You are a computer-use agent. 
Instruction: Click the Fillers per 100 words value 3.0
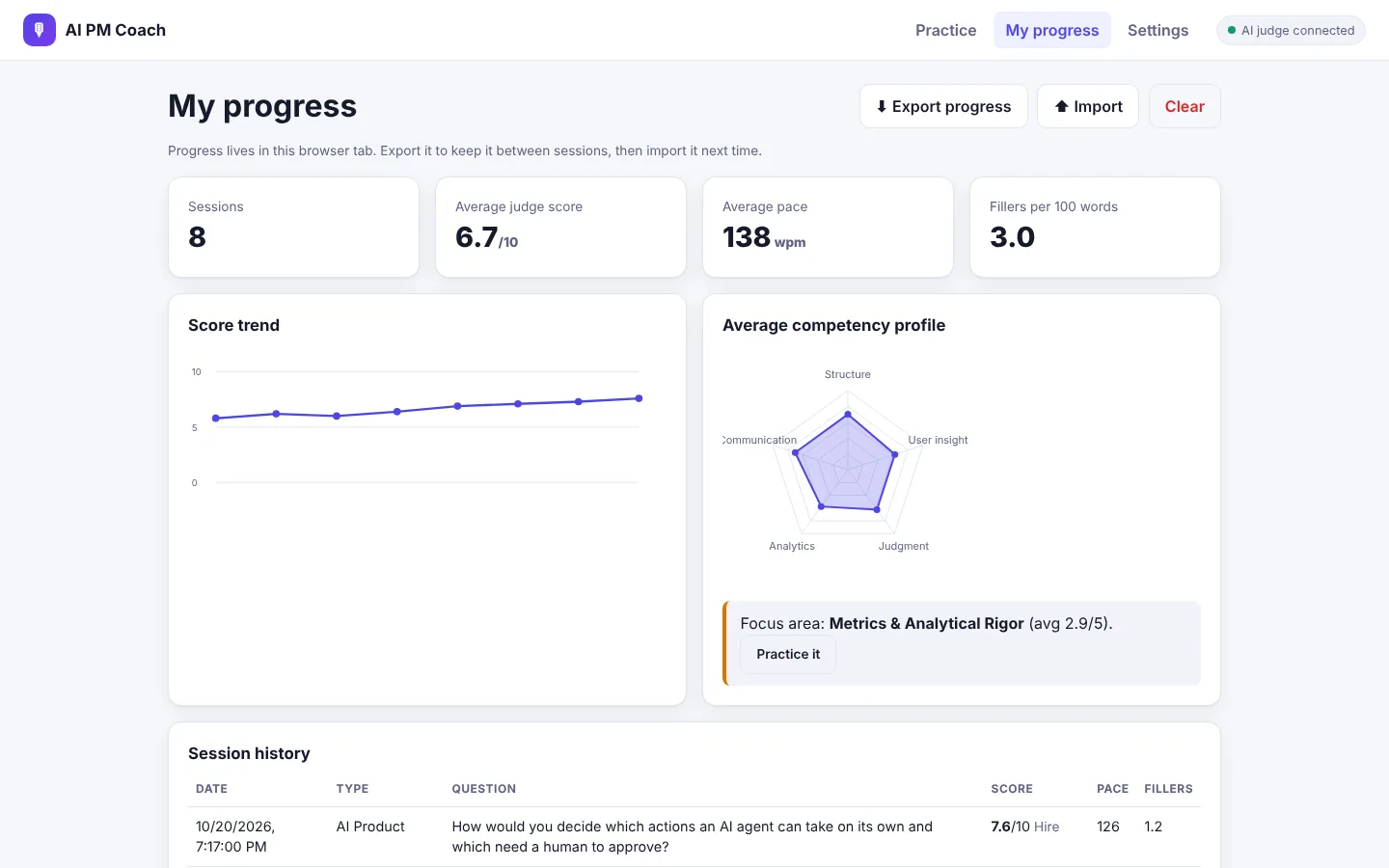click(1012, 237)
